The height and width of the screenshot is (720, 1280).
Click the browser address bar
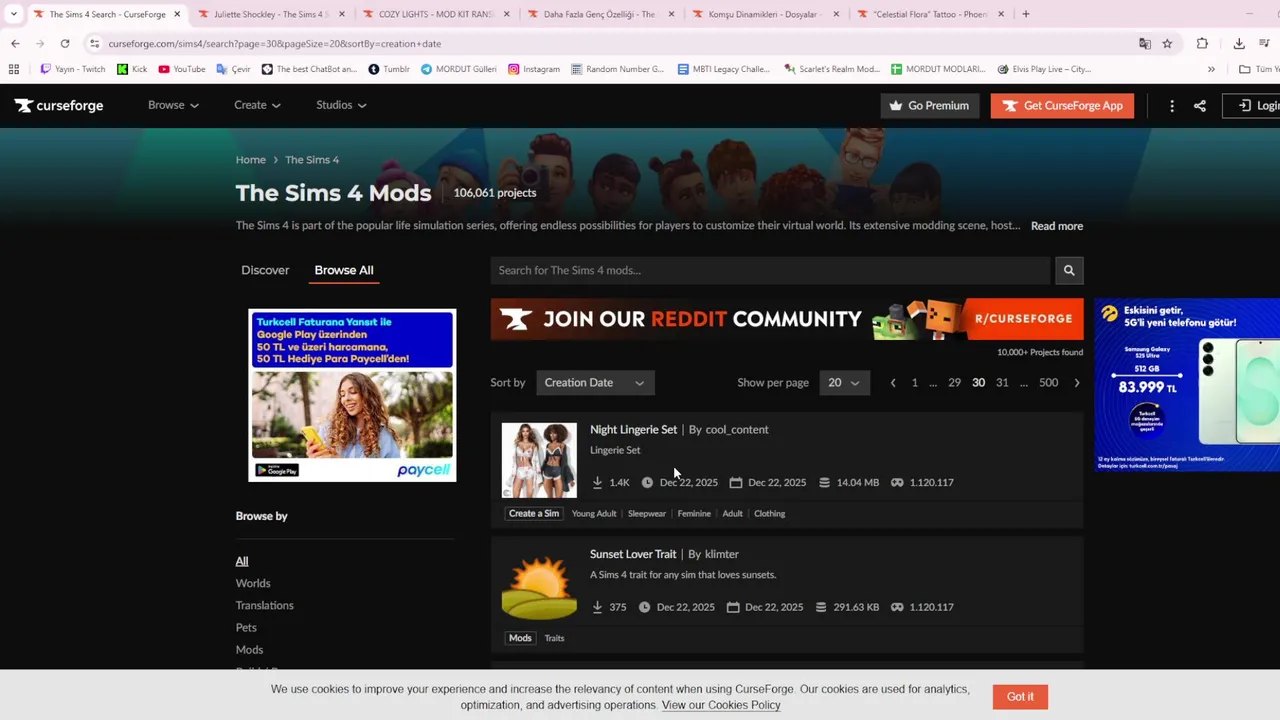coord(610,44)
